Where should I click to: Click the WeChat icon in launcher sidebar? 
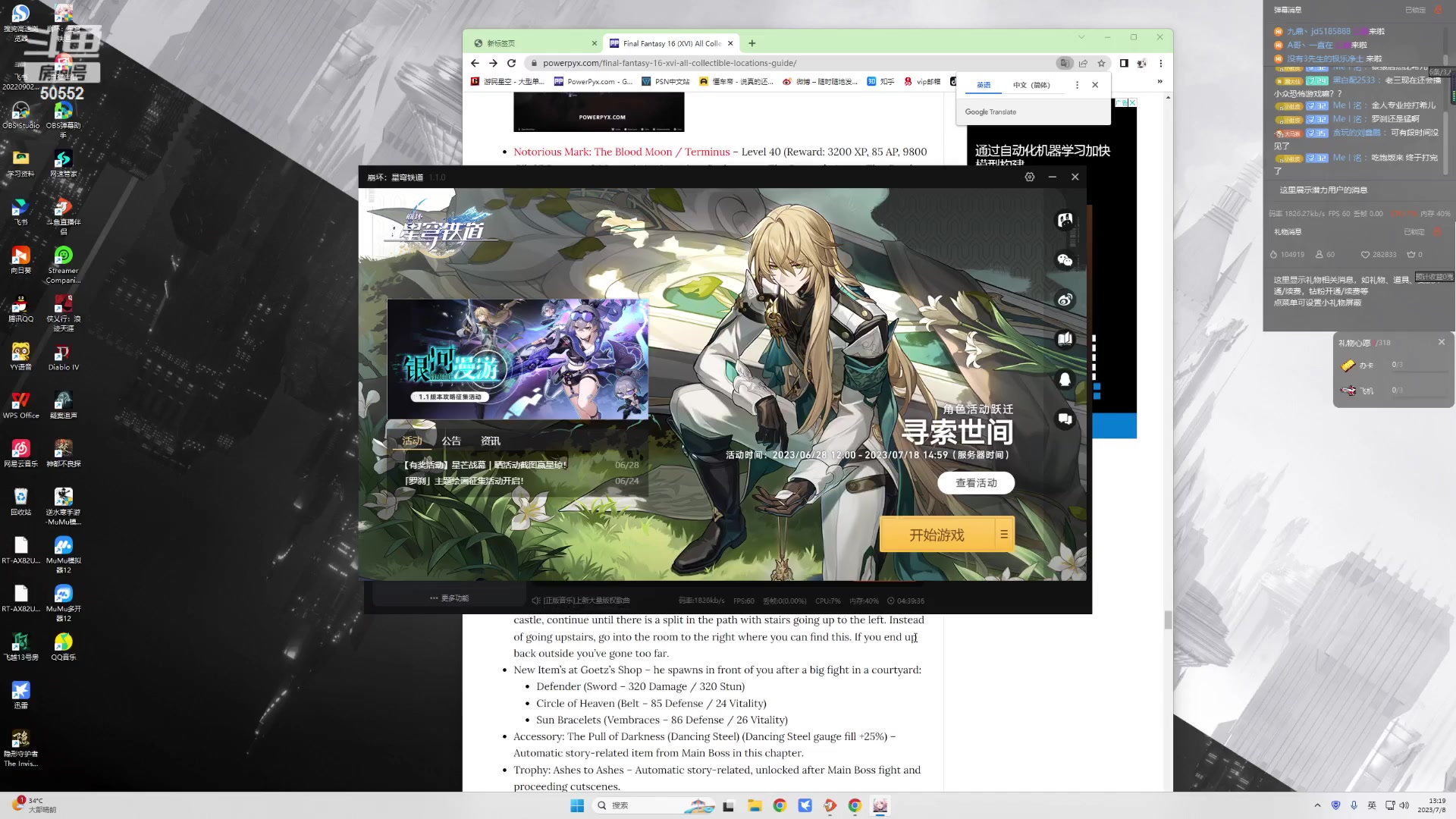point(1065,260)
